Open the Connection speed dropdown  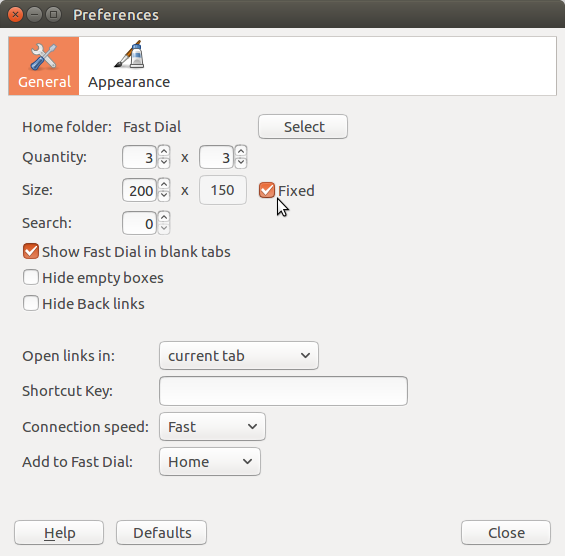(x=212, y=427)
